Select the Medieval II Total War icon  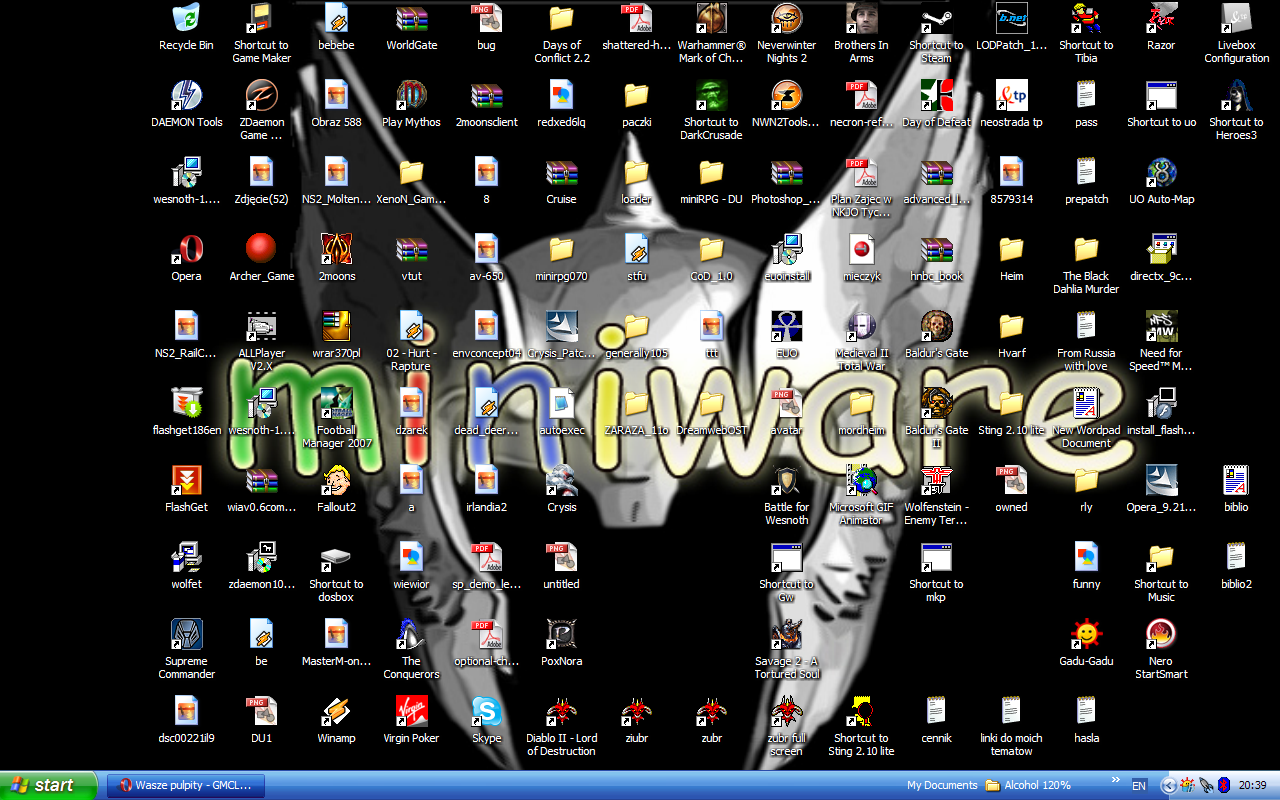click(861, 327)
